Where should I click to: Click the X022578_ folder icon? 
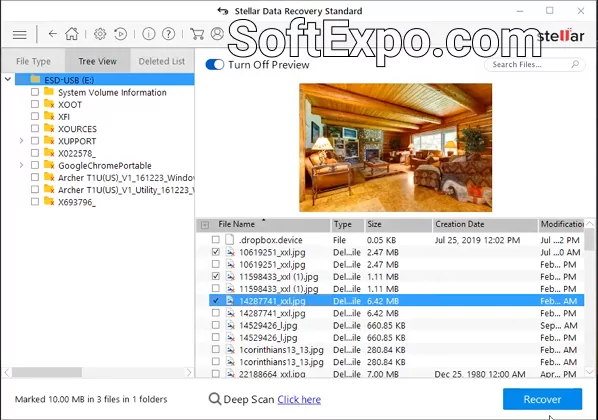pyautogui.click(x=49, y=153)
